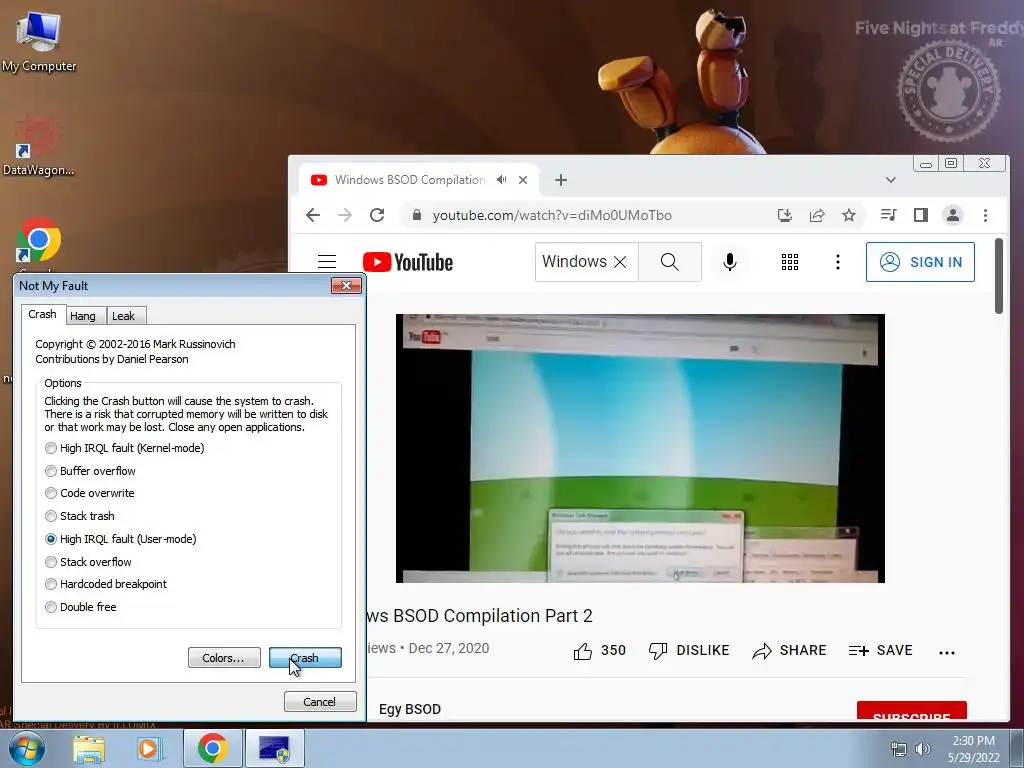Switch to Chrome on the taskbar
Screen dimensions: 1024x768
point(212,748)
